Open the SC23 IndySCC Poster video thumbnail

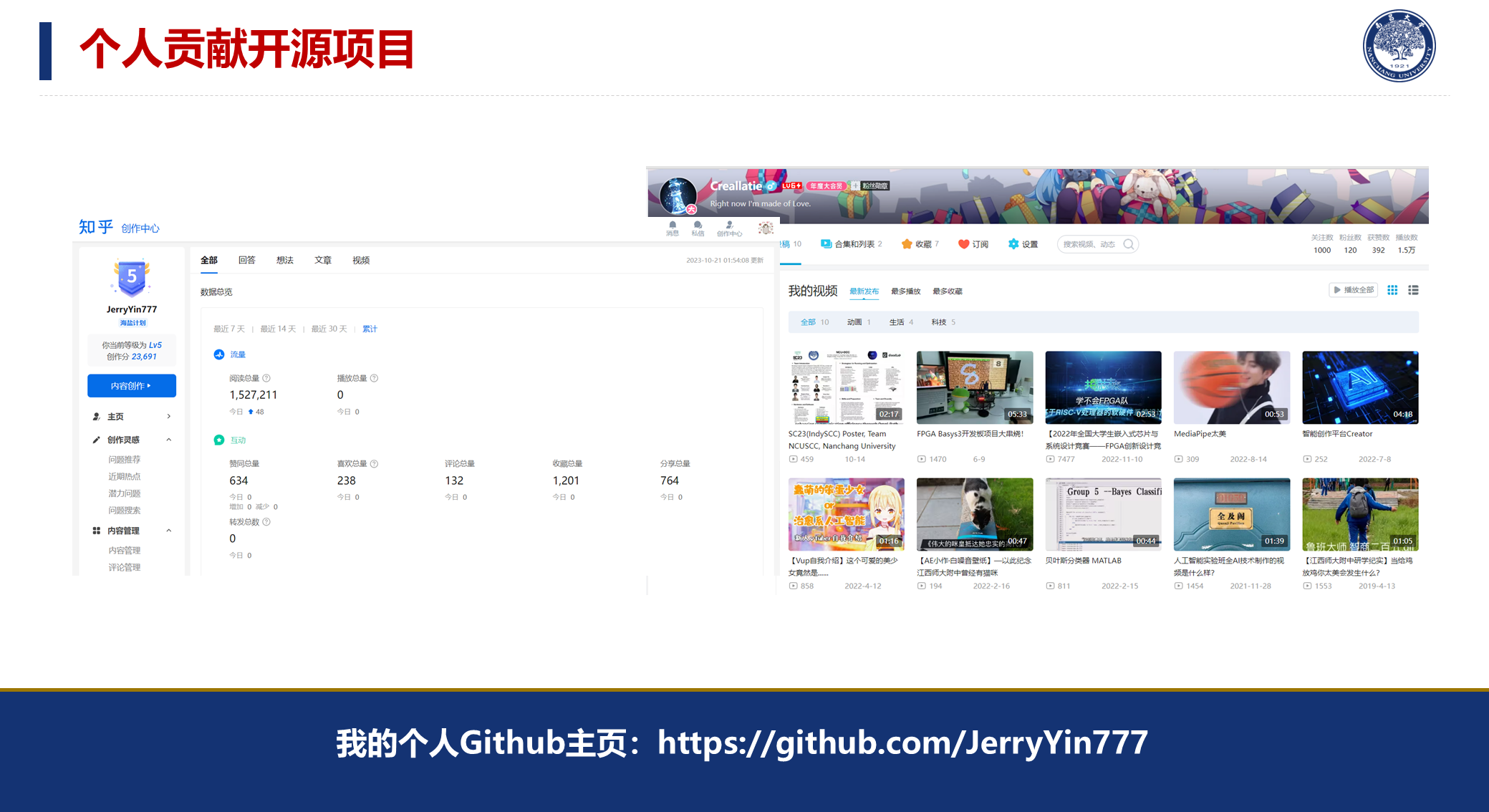pyautogui.click(x=847, y=387)
